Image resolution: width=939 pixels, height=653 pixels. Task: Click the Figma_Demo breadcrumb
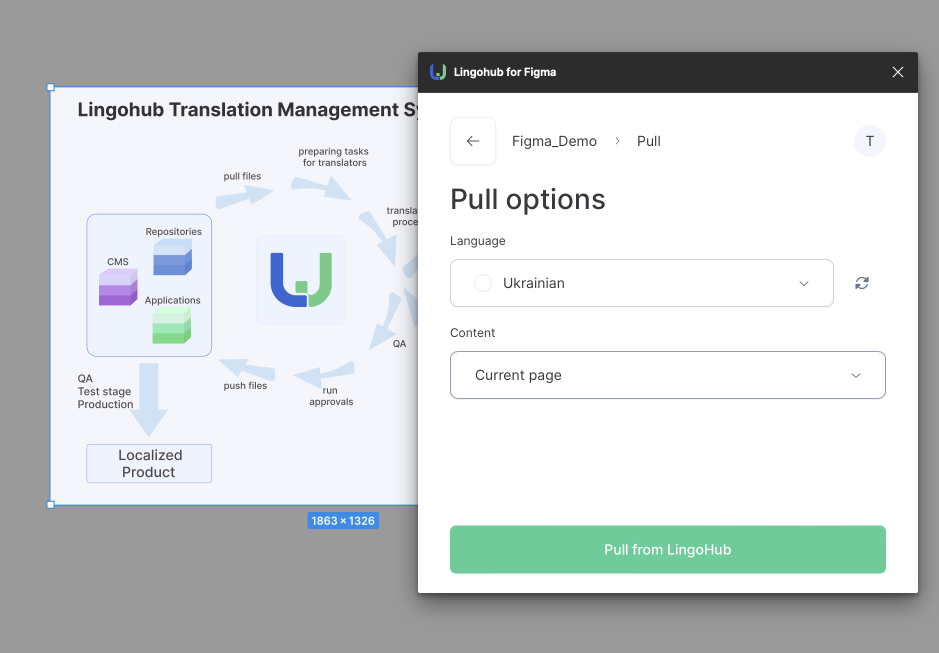click(554, 141)
